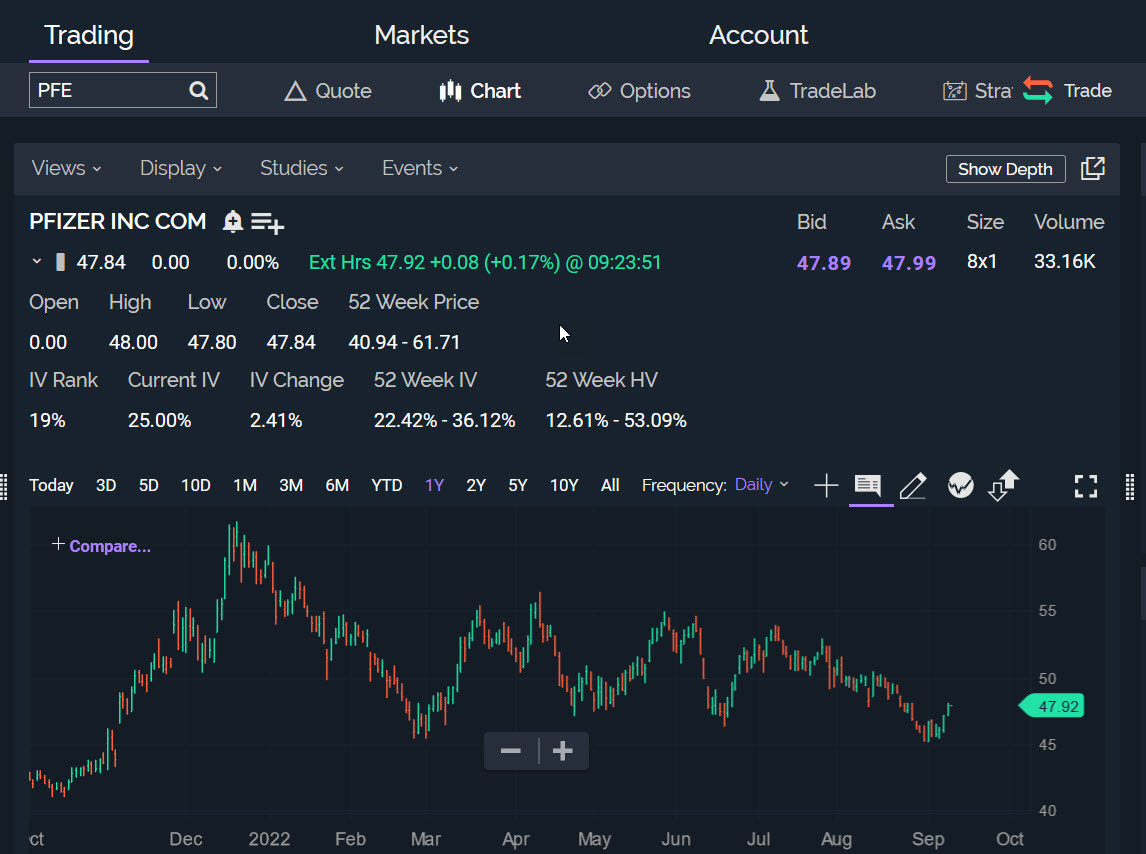Open the Options chain link icon

click(x=599, y=91)
